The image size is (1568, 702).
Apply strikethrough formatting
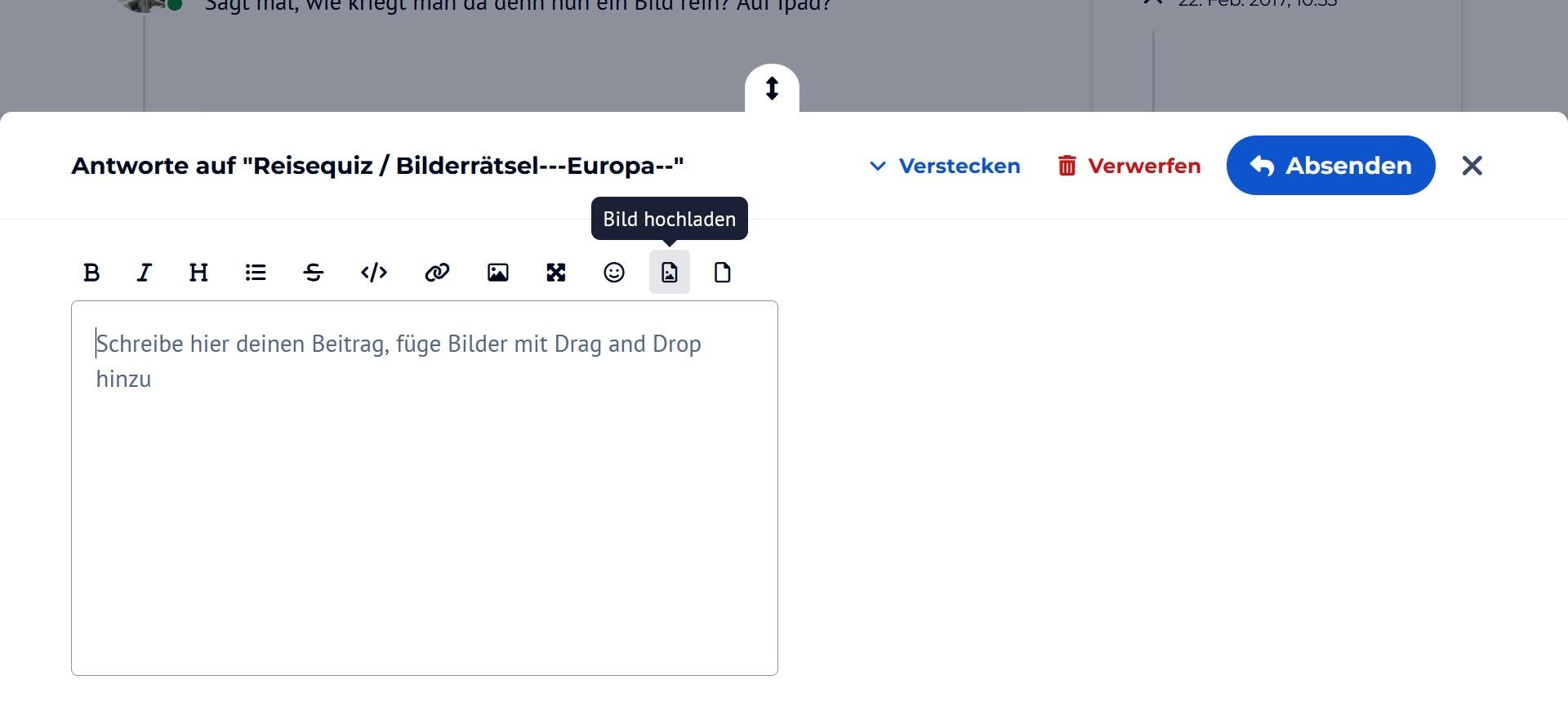(314, 273)
